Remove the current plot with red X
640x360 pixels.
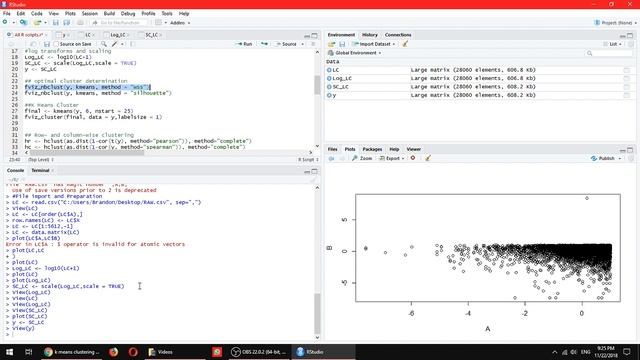[x=413, y=158]
